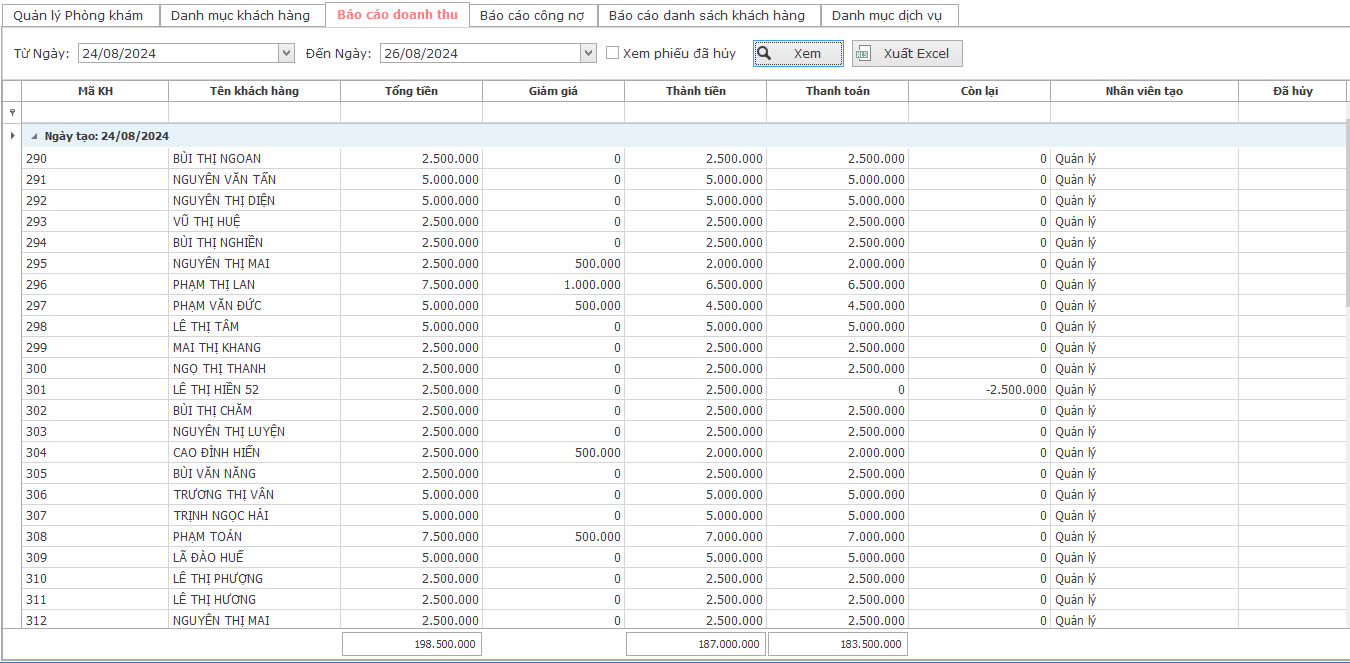This screenshot has width=1350, height=663.
Task: Click Mã KH filter field
Action: [95, 113]
